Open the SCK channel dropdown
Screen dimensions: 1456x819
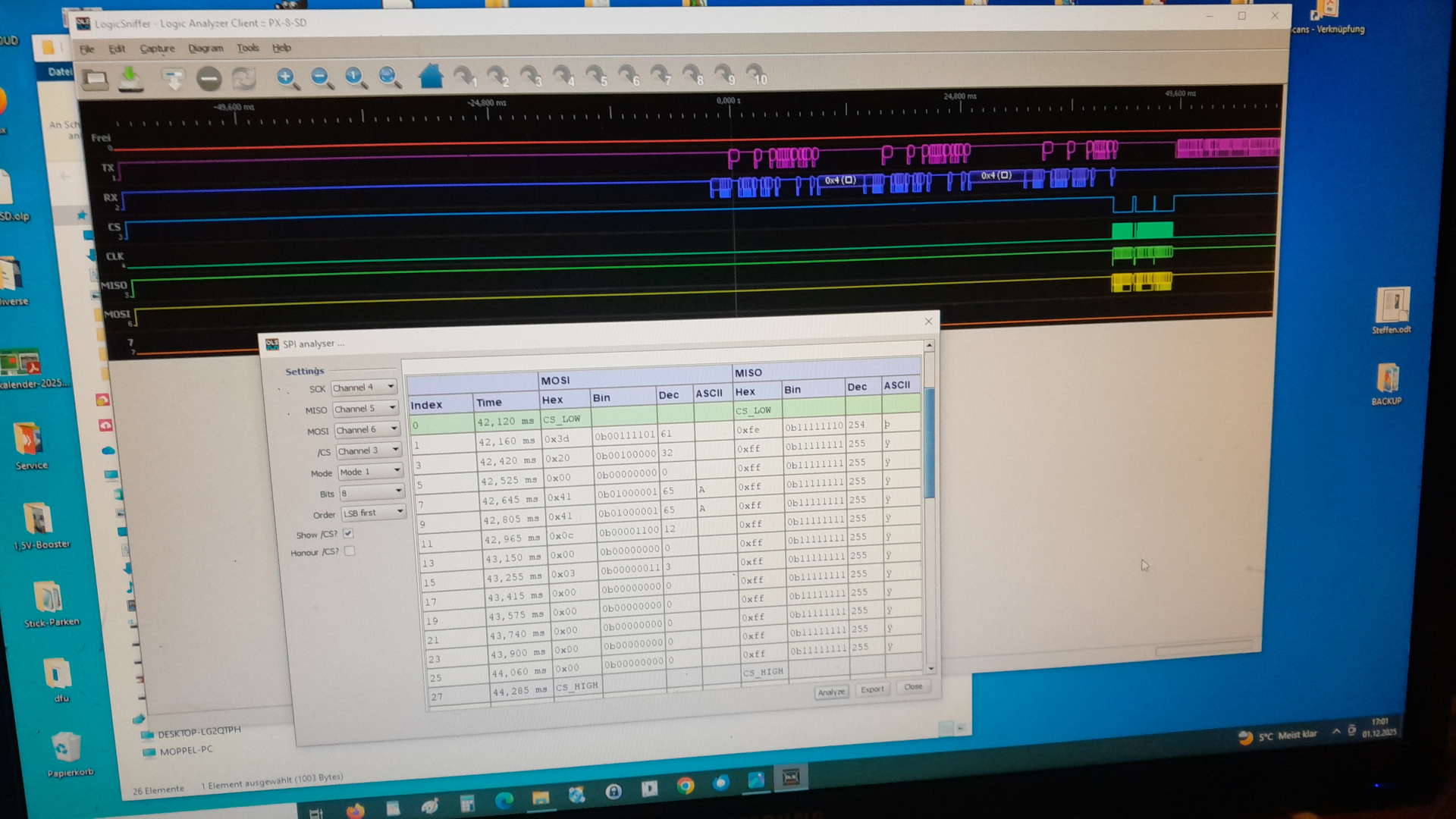365,388
